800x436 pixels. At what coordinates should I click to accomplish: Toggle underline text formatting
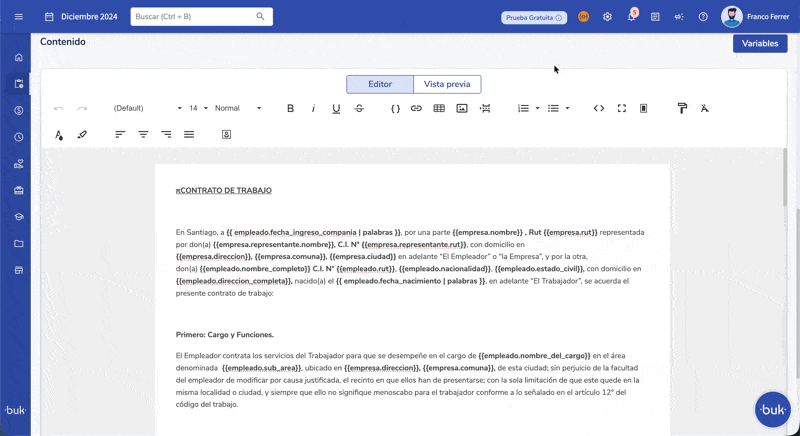click(336, 108)
